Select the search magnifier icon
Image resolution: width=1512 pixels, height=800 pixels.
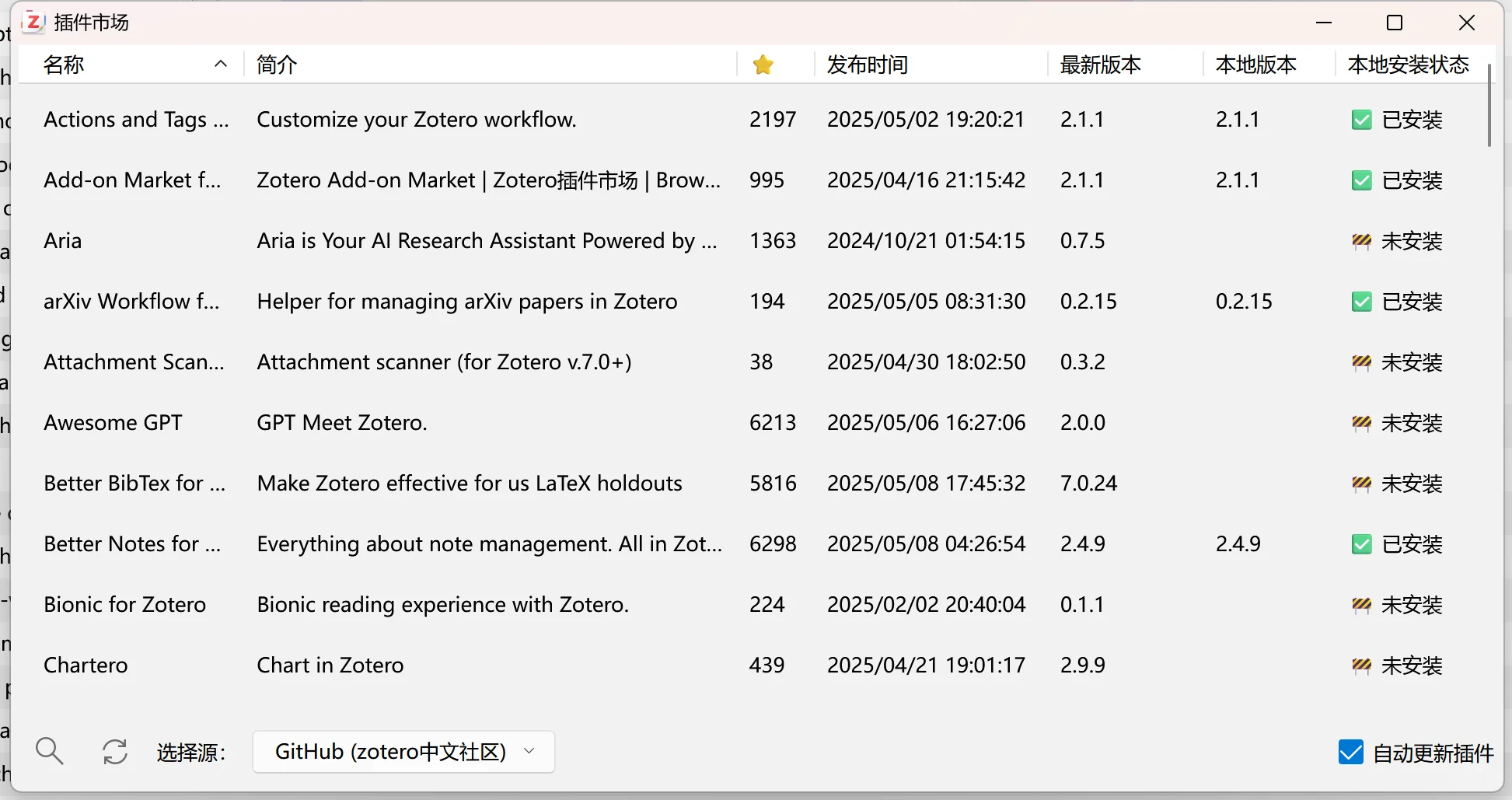49,751
